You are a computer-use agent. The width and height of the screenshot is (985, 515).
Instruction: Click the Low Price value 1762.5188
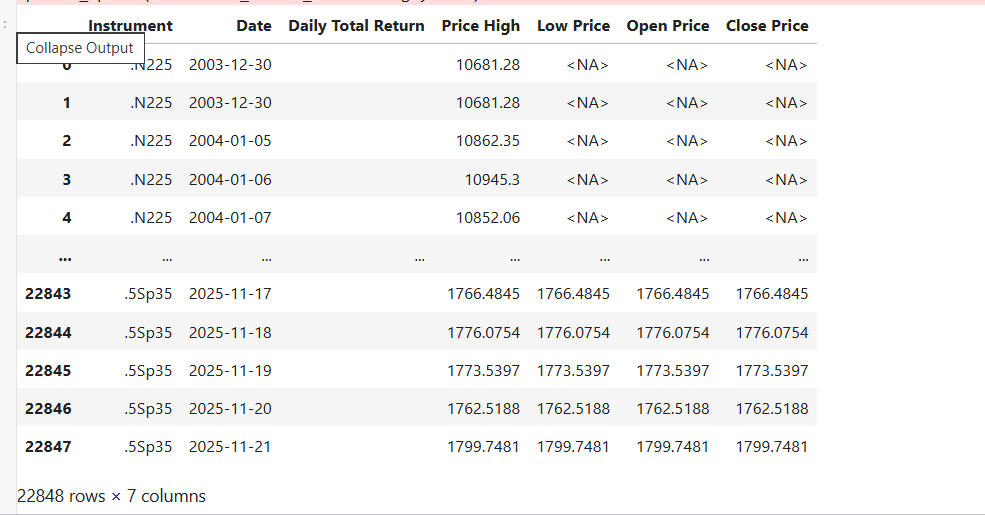pyautogui.click(x=573, y=409)
